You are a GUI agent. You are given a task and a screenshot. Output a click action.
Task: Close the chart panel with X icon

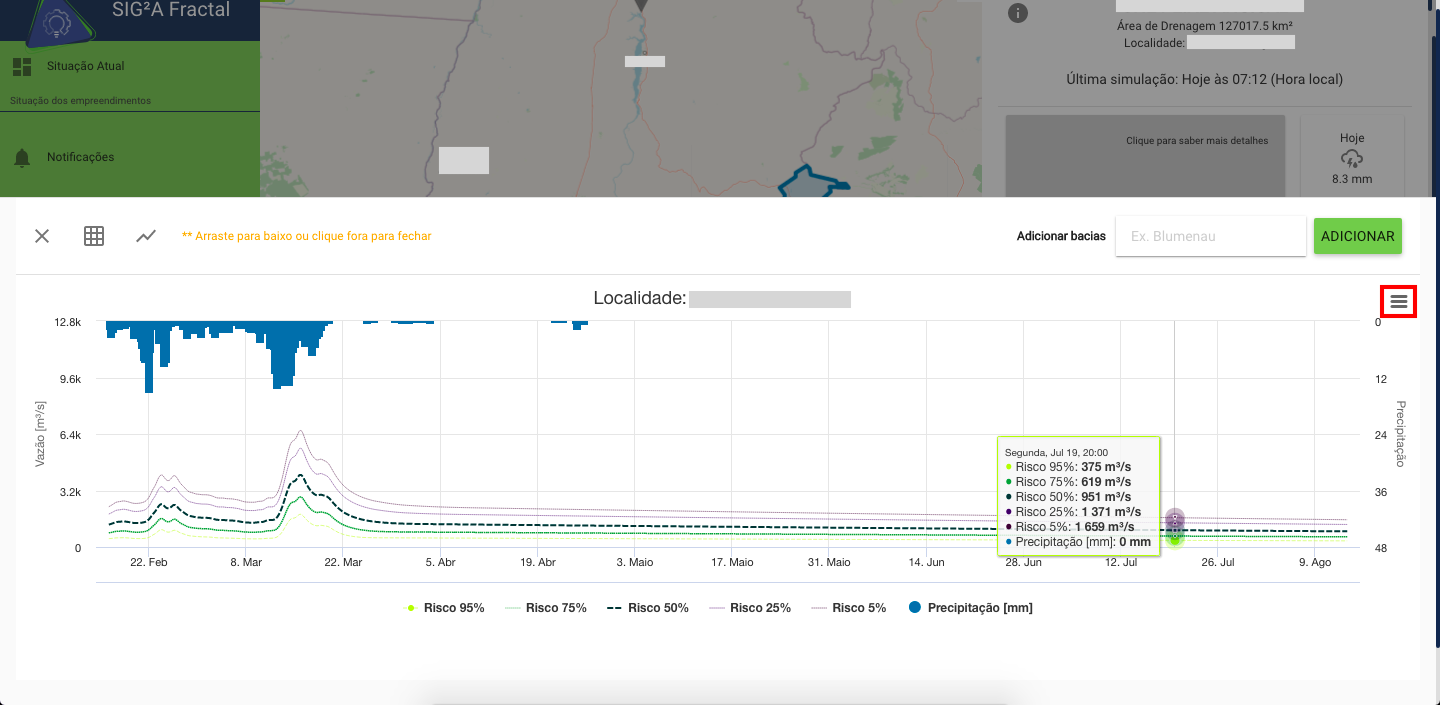point(42,236)
